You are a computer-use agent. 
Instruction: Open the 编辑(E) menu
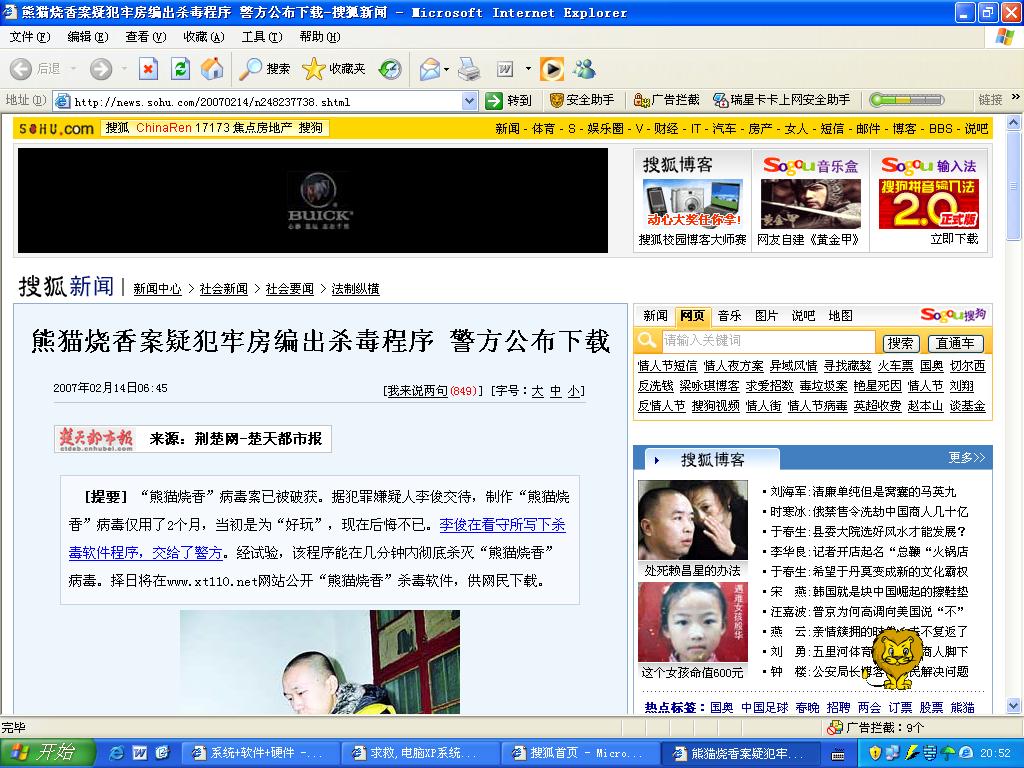click(x=88, y=37)
